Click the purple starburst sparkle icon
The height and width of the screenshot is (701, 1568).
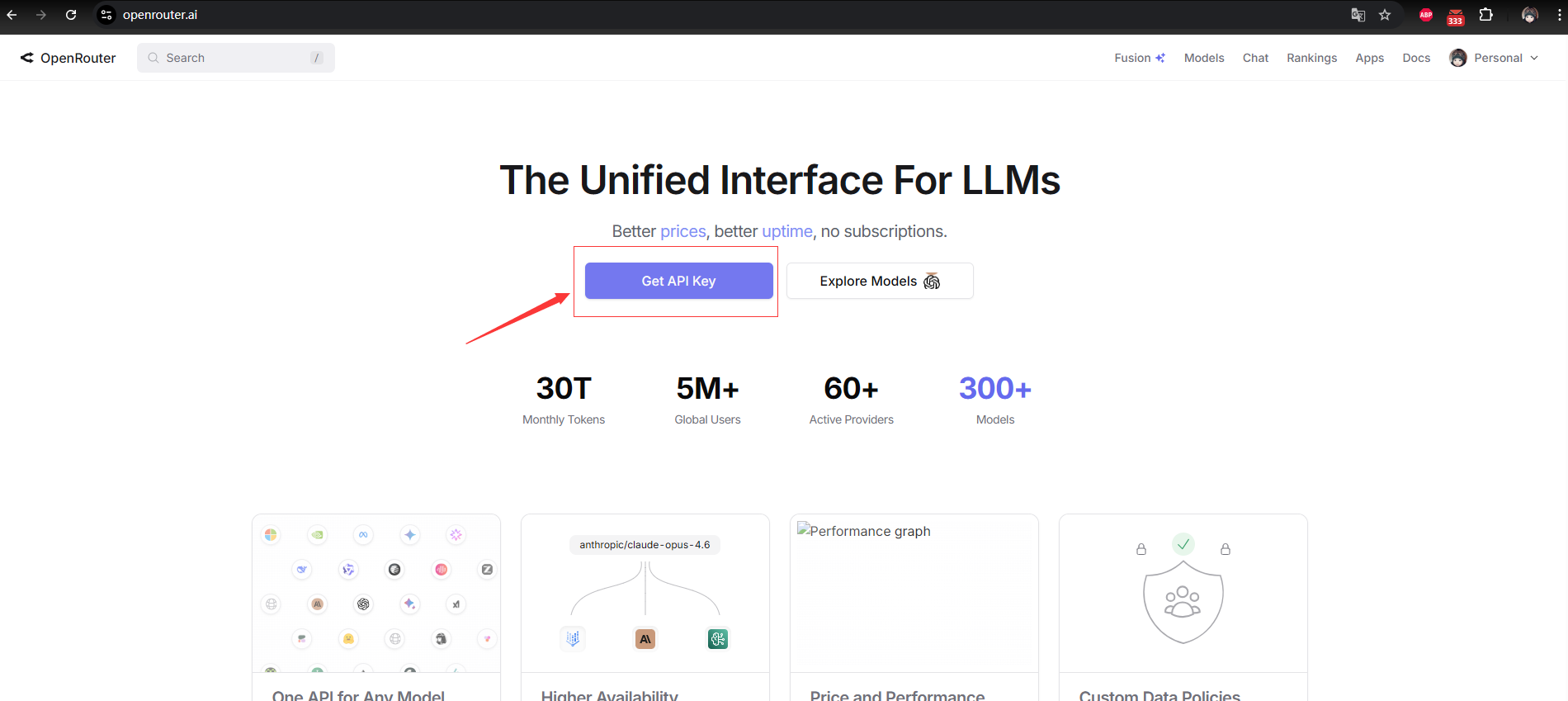click(456, 535)
